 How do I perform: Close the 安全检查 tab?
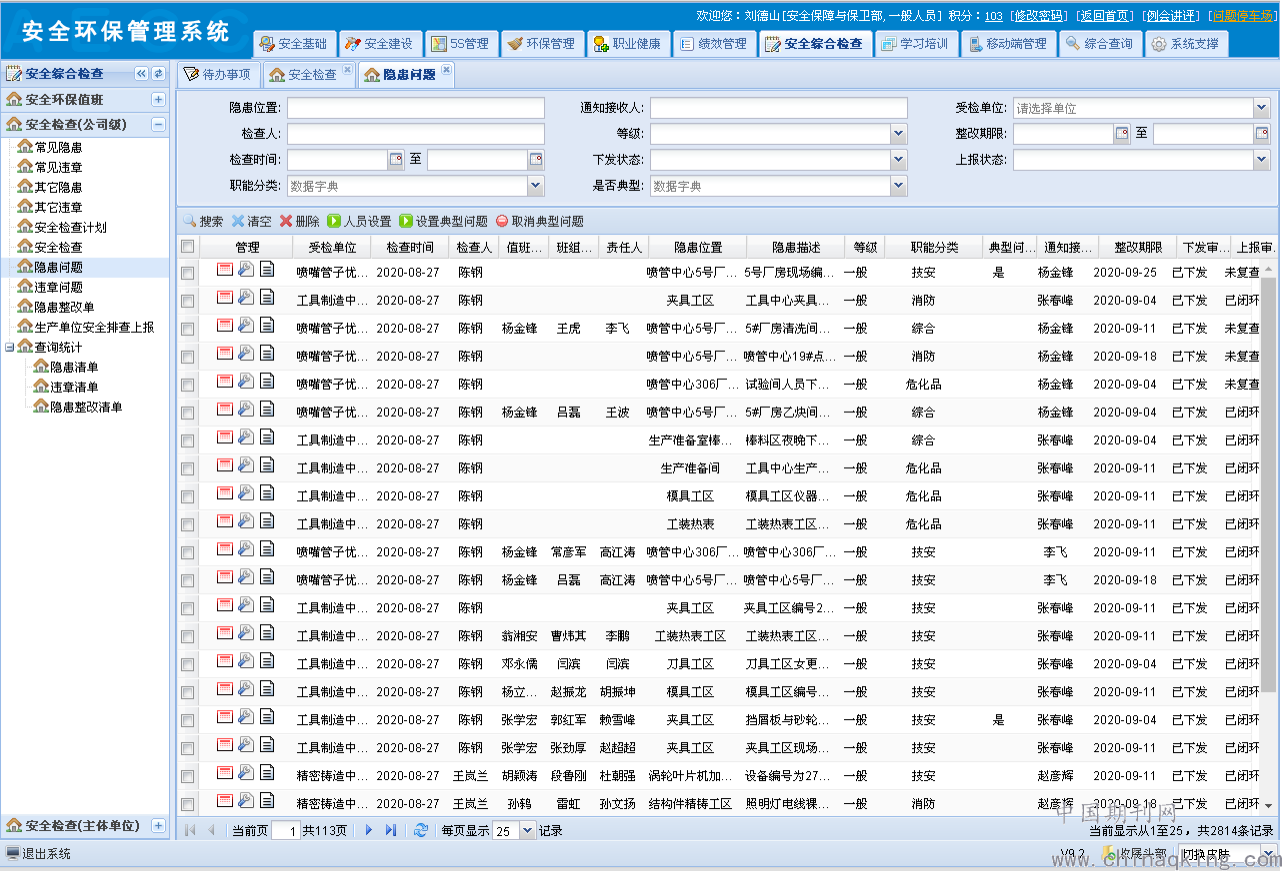(347, 69)
